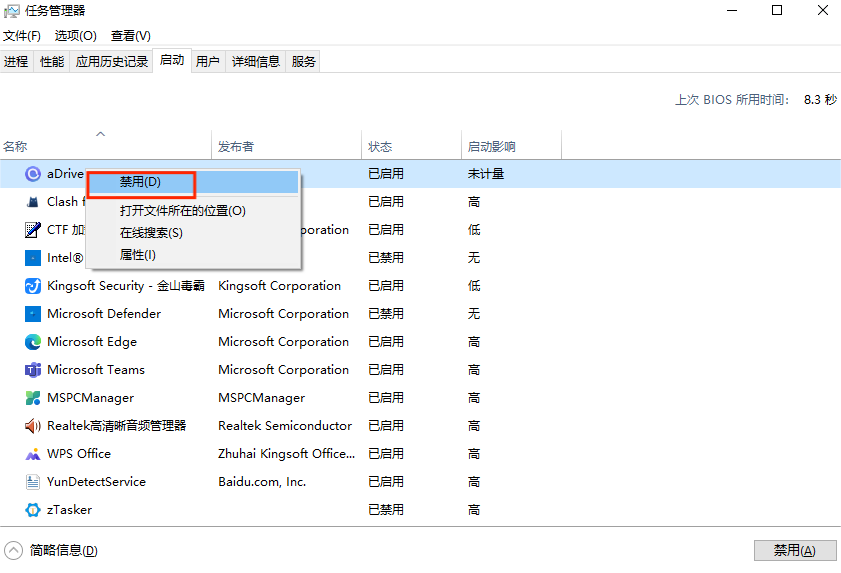Open the 选项(O) menu
Viewport: 841px width, 573px height.
[76, 36]
